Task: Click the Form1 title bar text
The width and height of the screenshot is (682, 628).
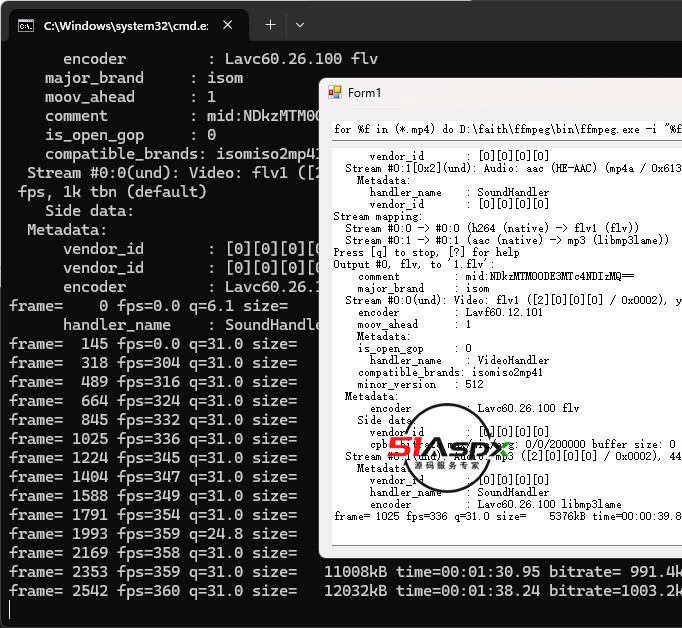Action: coord(364,93)
